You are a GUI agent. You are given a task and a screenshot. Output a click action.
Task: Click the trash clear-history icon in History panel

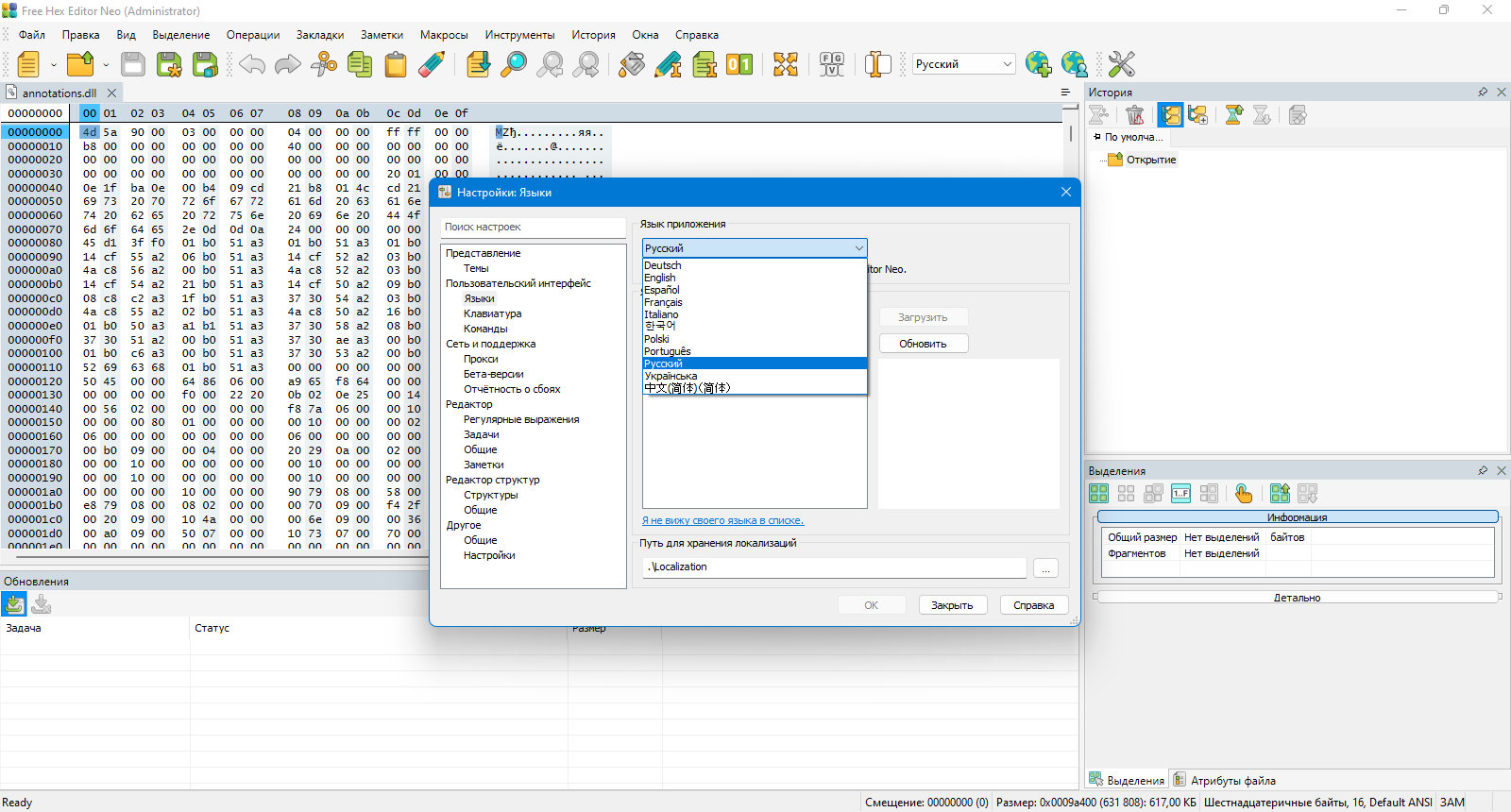(1135, 115)
